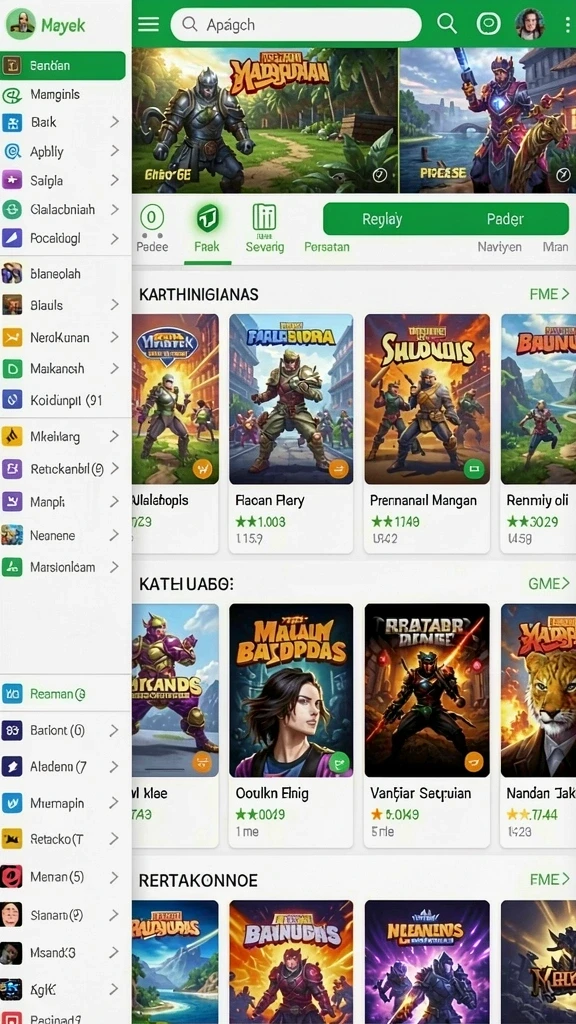Screen dimensions: 576x1024
Task: Click the Aladena sidebar icon
Action: pos(12,766)
